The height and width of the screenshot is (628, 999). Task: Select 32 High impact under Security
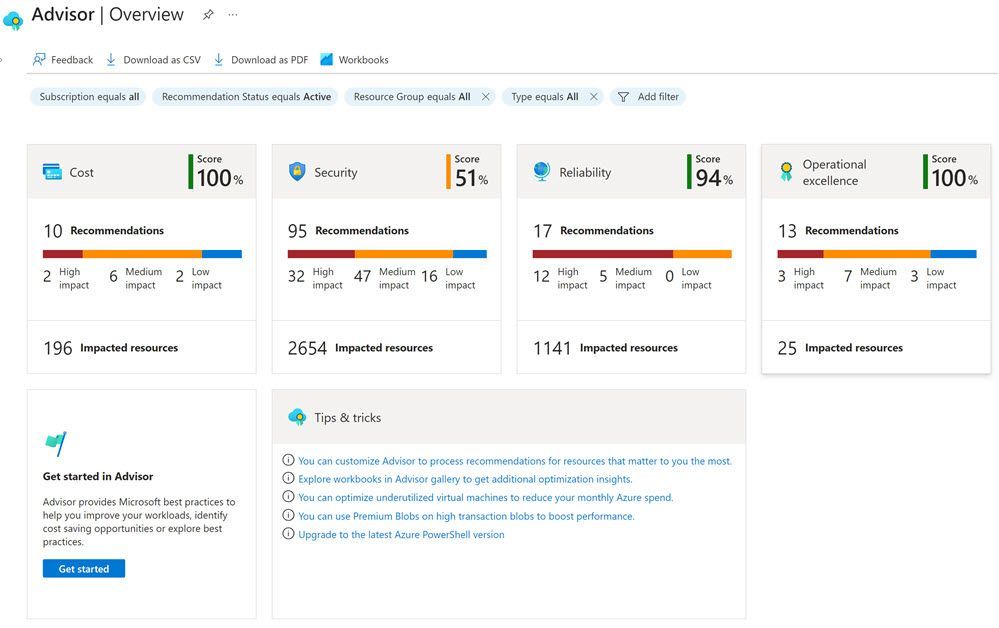(x=315, y=278)
